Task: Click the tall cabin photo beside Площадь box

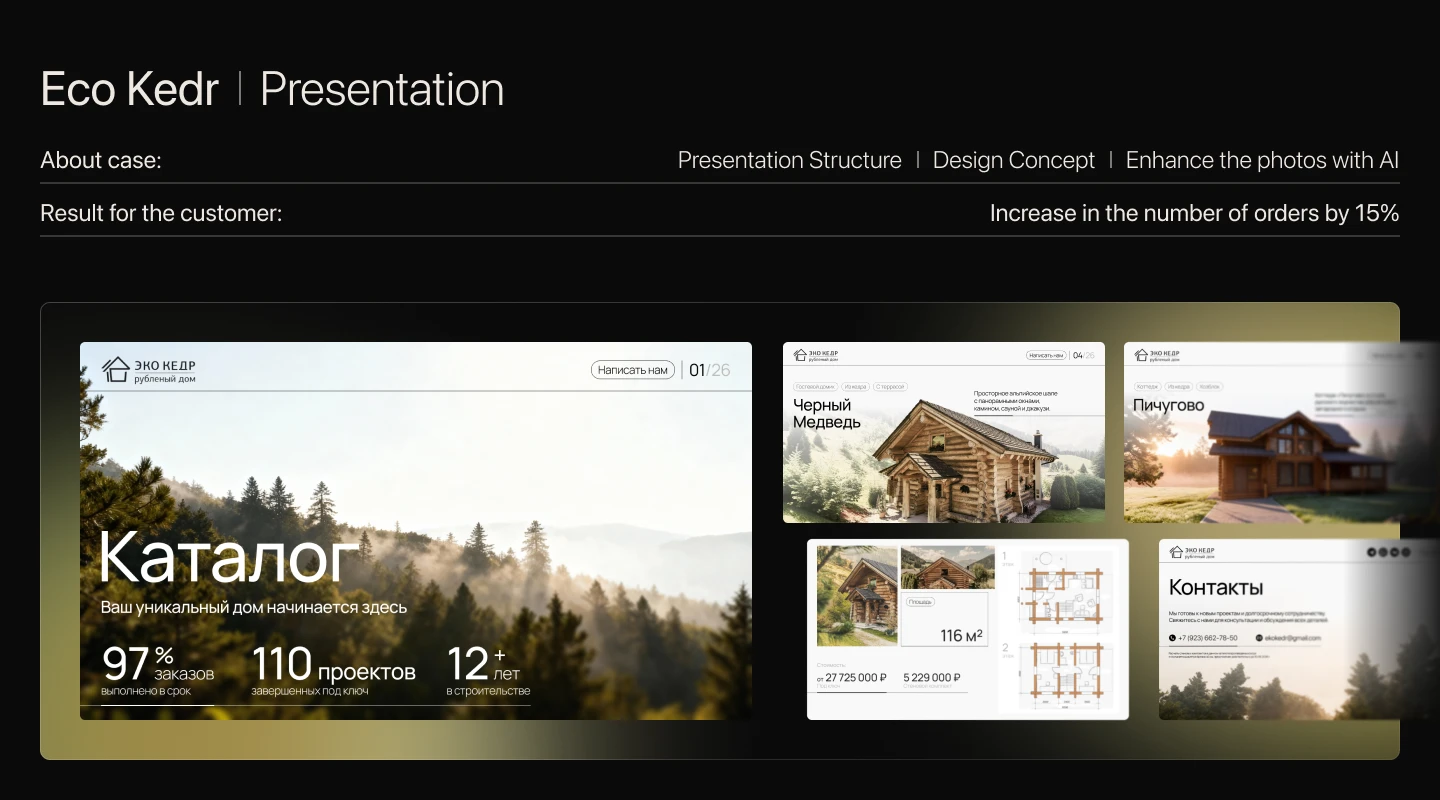Action: coord(858,596)
